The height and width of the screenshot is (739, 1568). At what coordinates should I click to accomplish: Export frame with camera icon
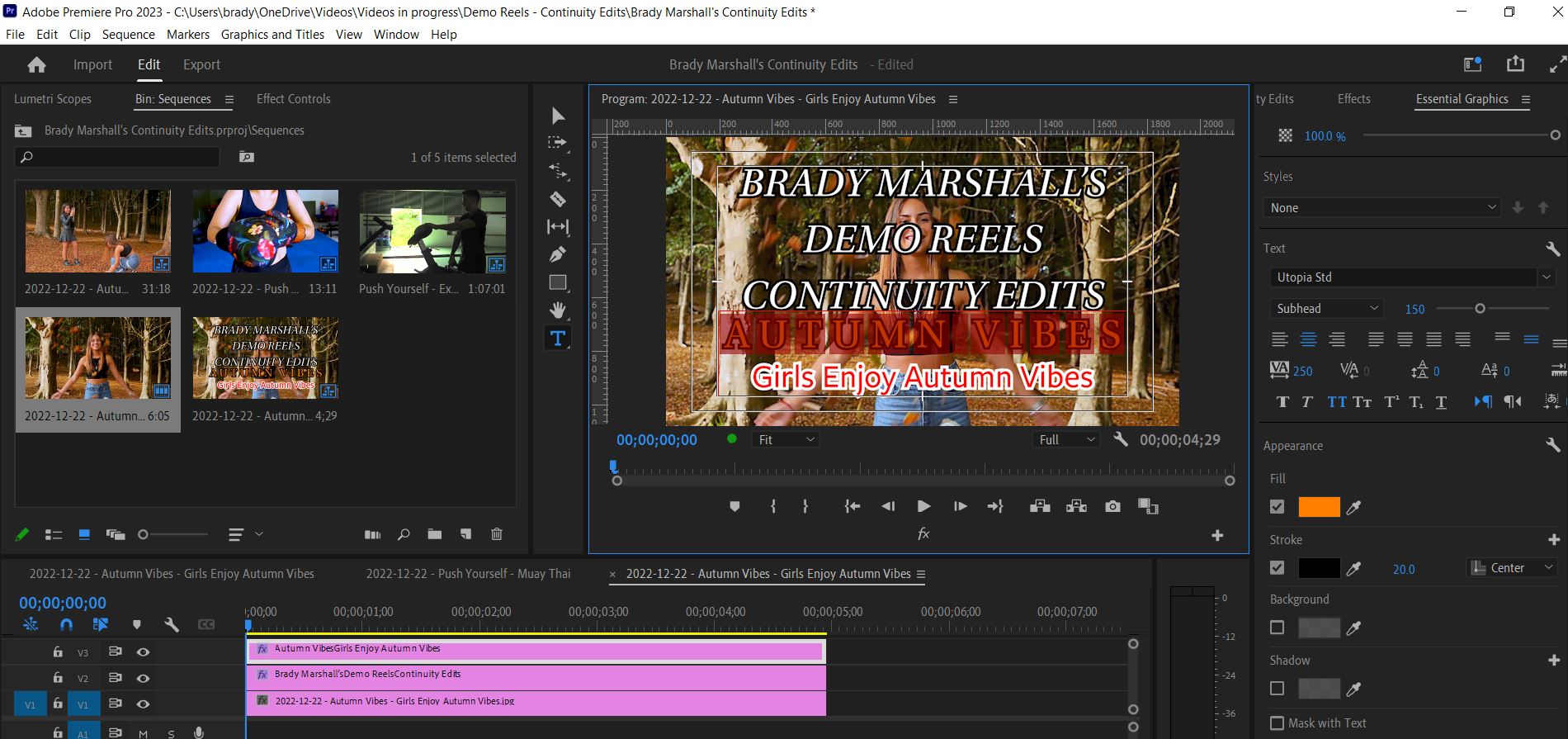[1112, 506]
